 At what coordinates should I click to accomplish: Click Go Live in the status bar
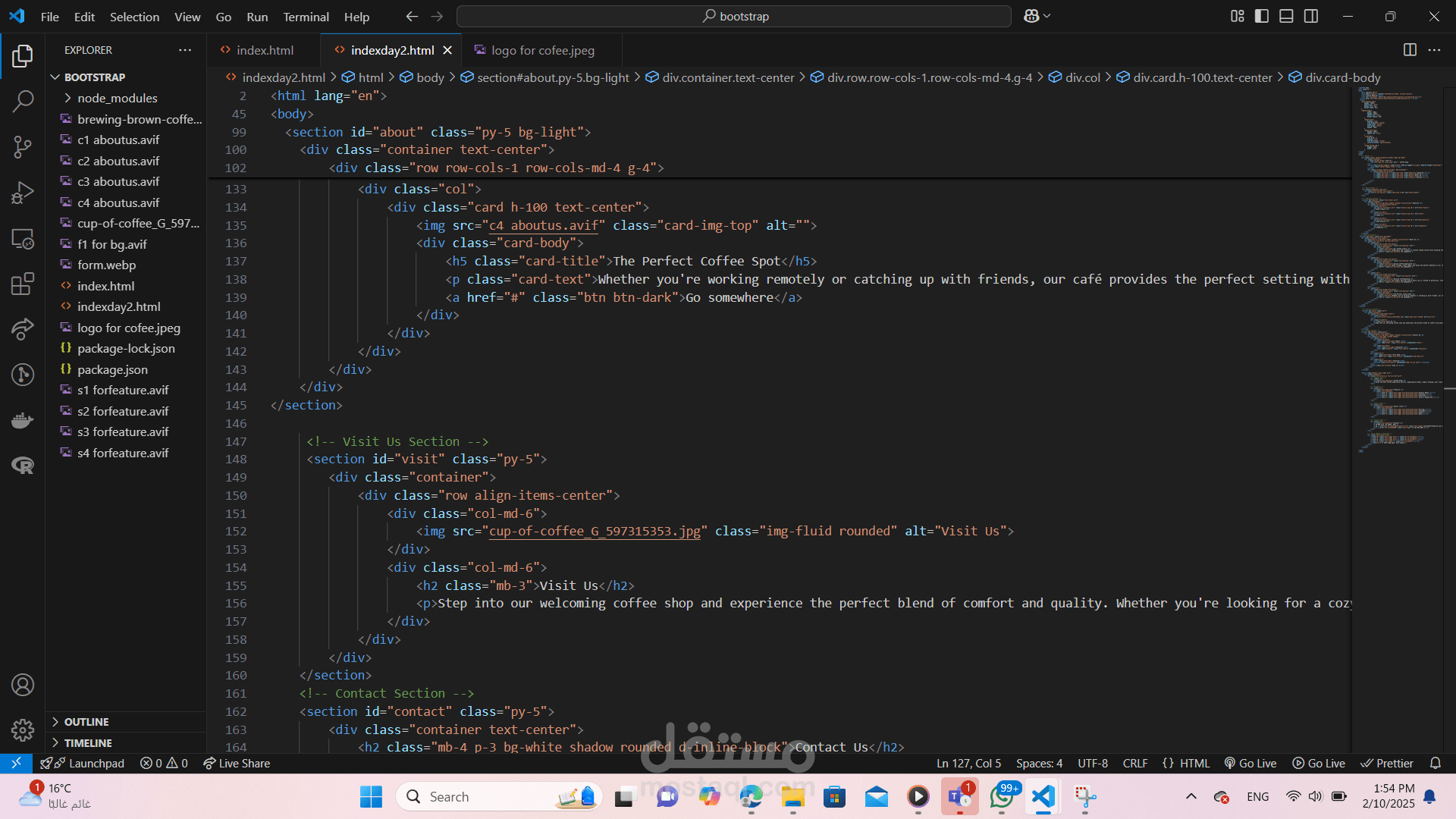pyautogui.click(x=1250, y=764)
